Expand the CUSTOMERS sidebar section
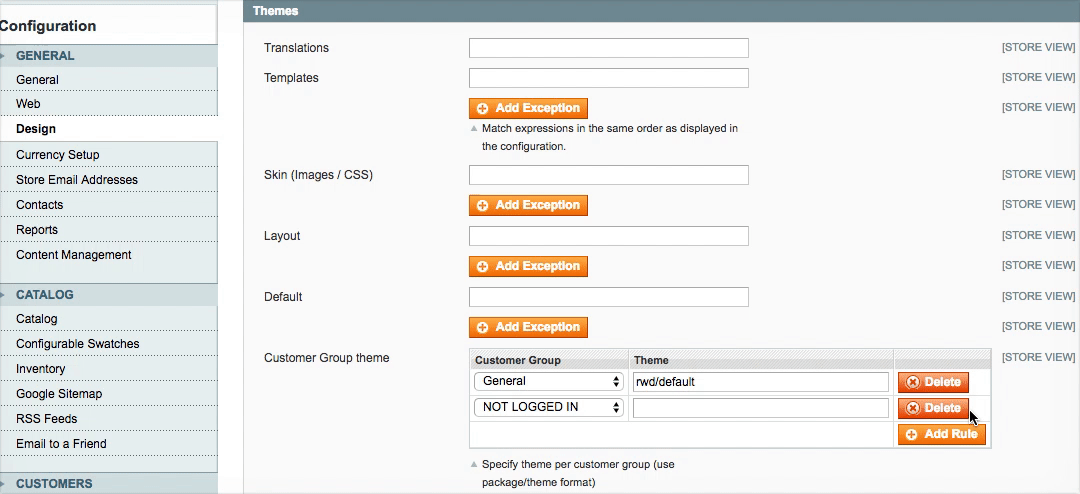The height and width of the screenshot is (494, 1080). (109, 484)
